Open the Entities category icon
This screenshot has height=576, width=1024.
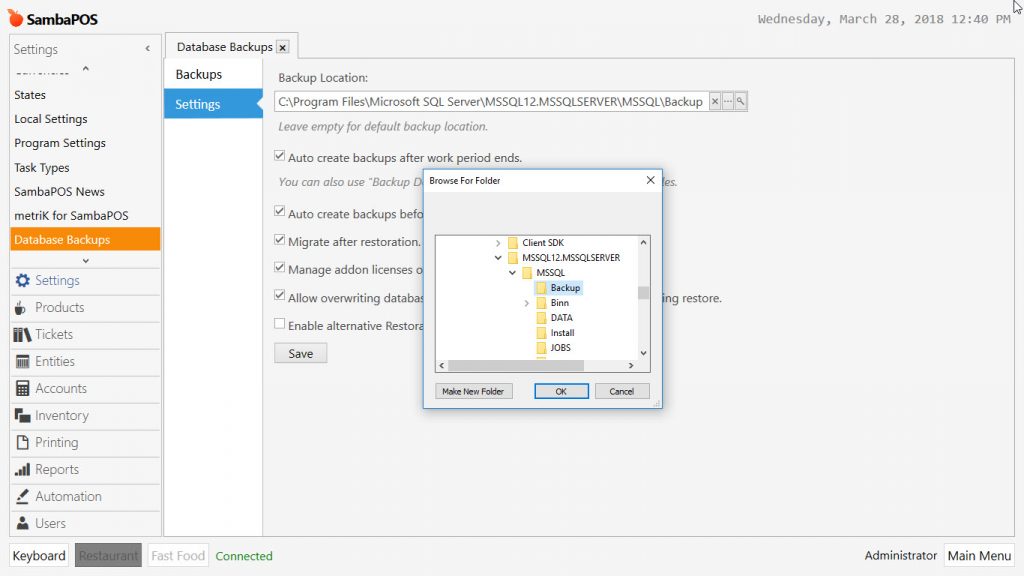pyautogui.click(x=22, y=361)
